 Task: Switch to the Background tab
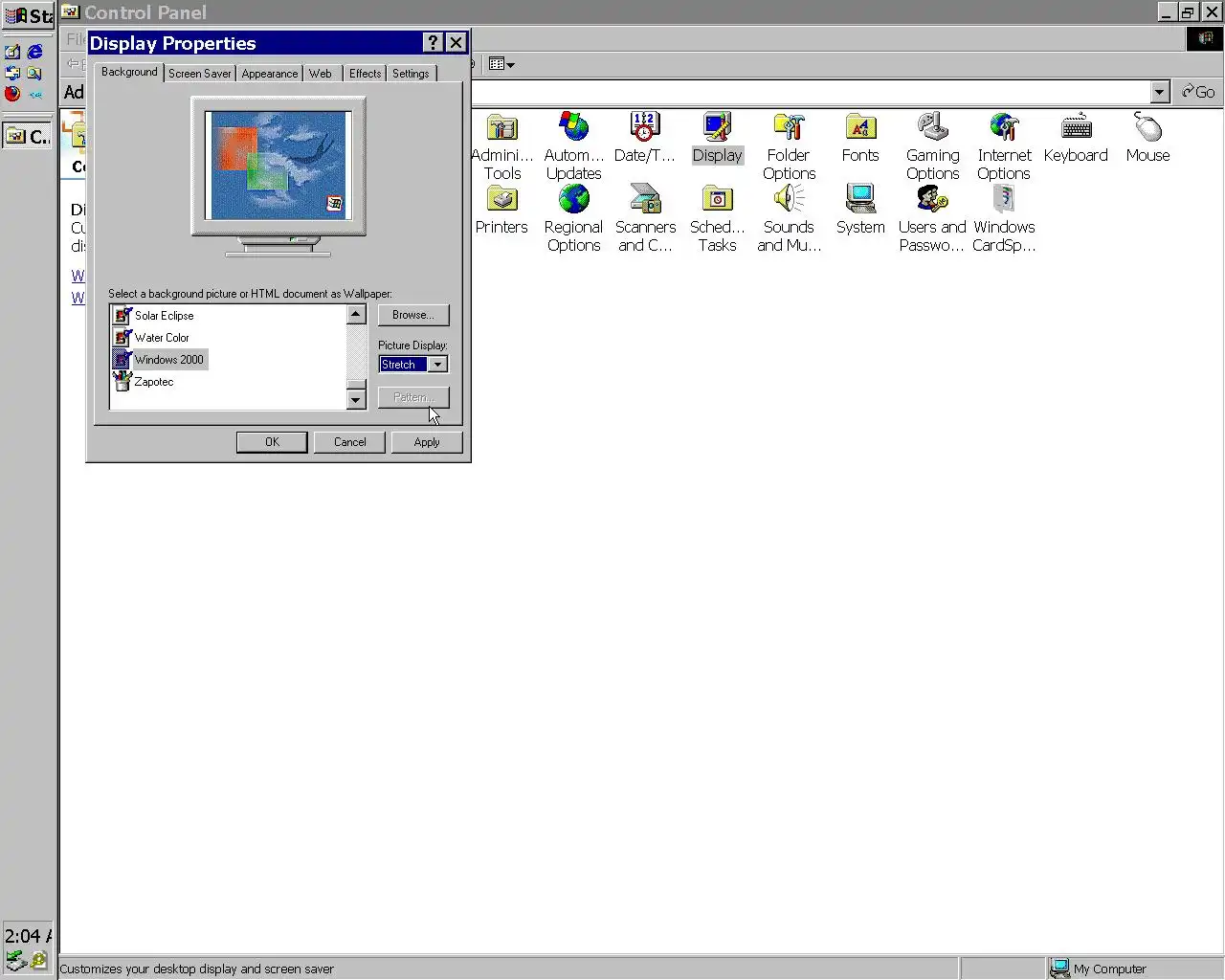click(x=129, y=73)
